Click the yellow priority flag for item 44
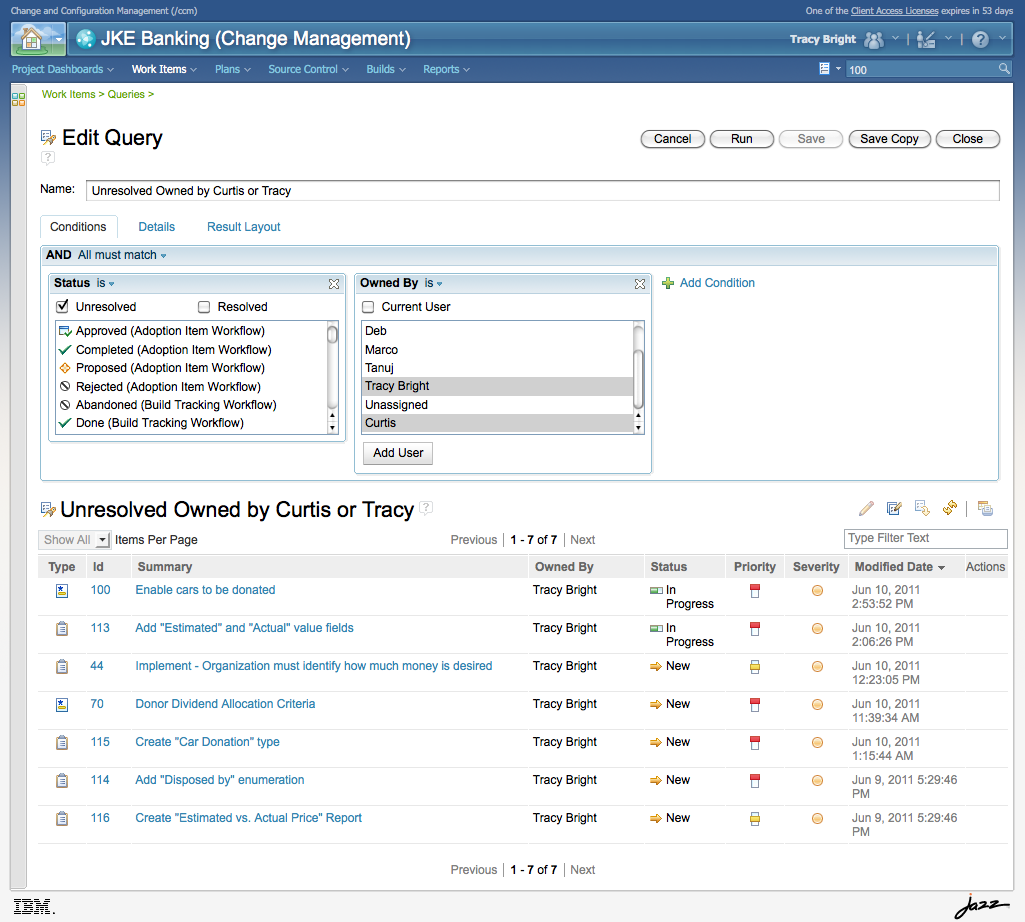The height and width of the screenshot is (922, 1025). point(755,667)
